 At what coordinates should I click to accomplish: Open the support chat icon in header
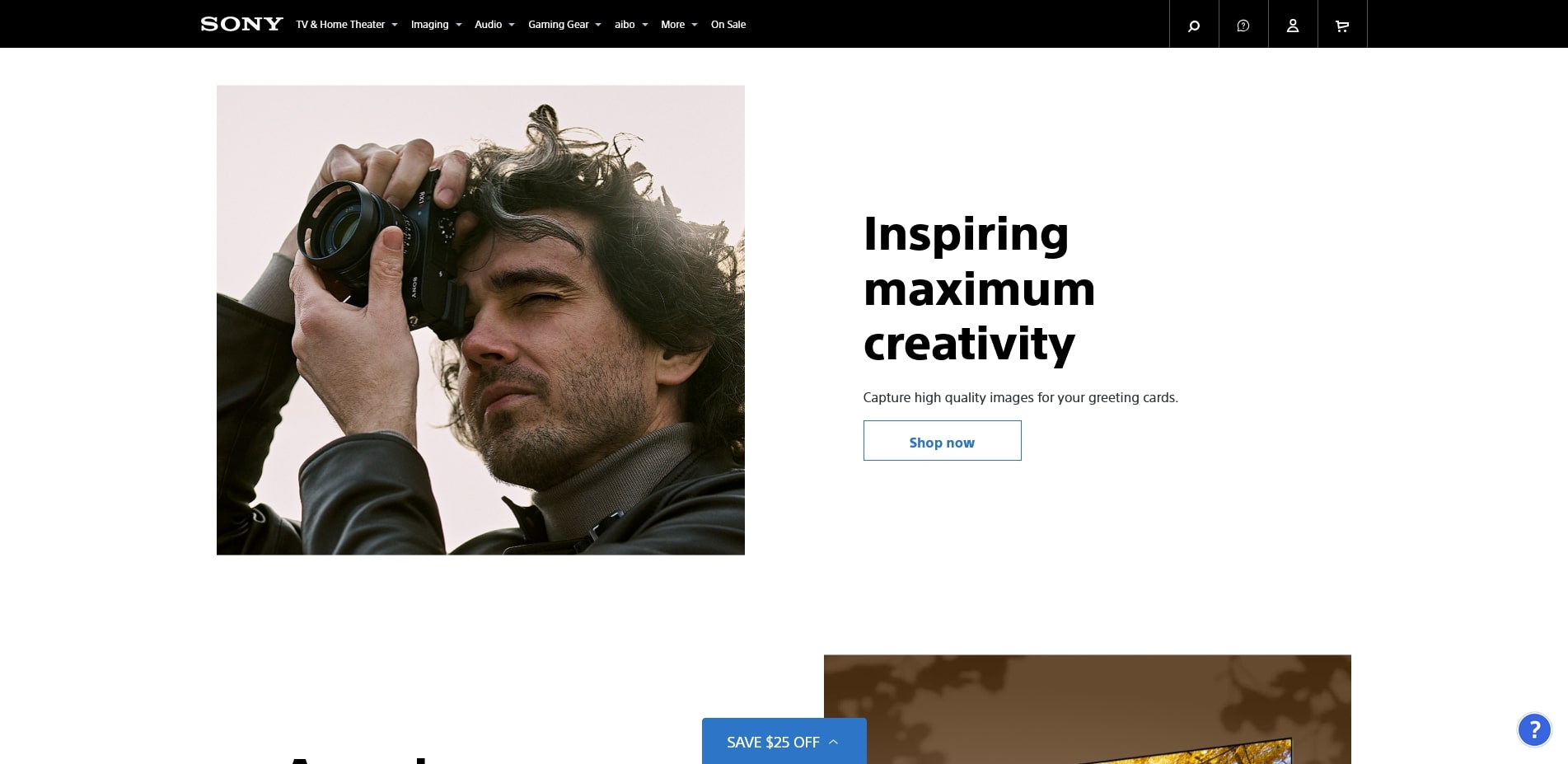click(x=1243, y=25)
